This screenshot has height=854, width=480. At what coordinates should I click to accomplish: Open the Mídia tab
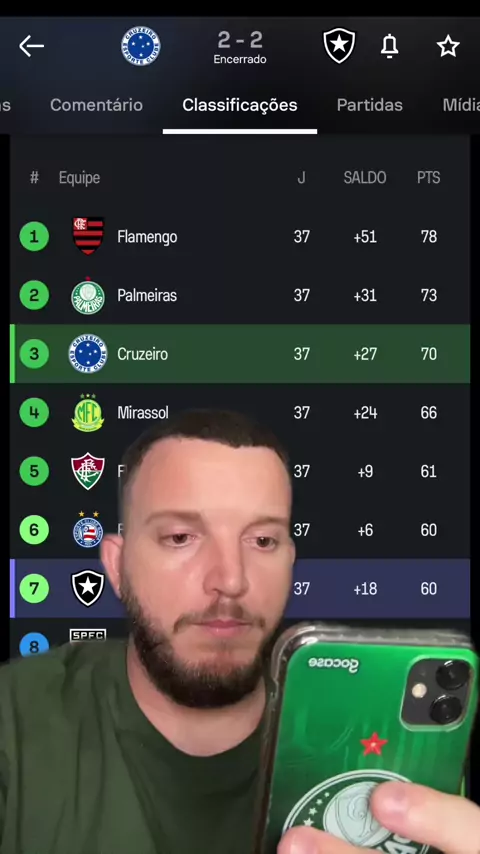pyautogui.click(x=461, y=105)
